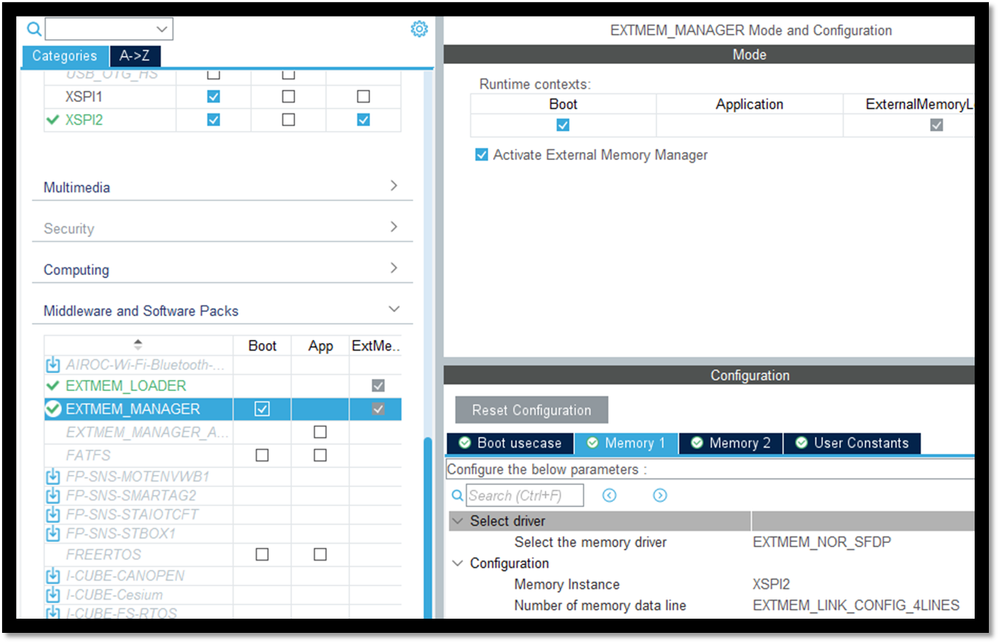Viewport: 999px width, 643px height.
Task: Click Memory Instance value XSPI2
Action: coord(771,584)
